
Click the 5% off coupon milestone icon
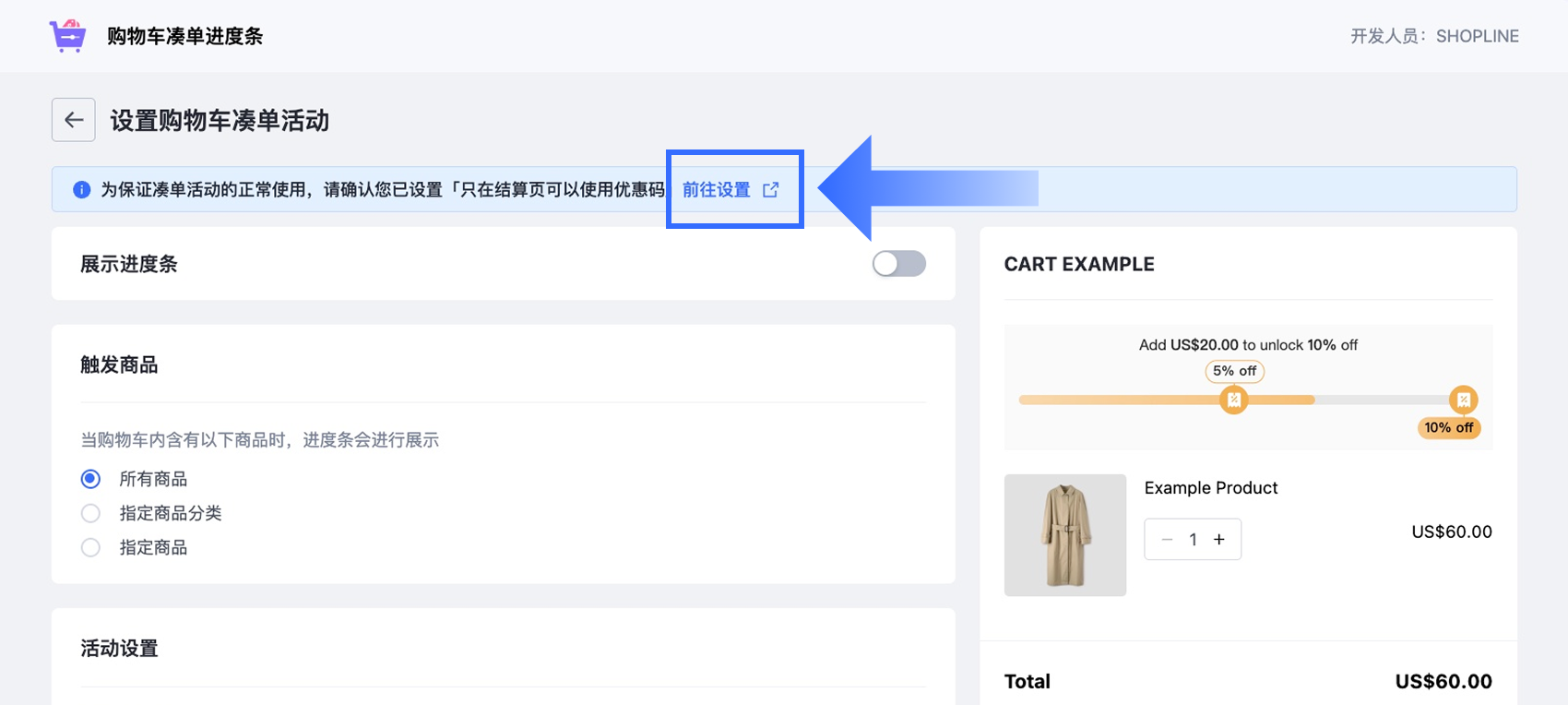pos(1233,400)
